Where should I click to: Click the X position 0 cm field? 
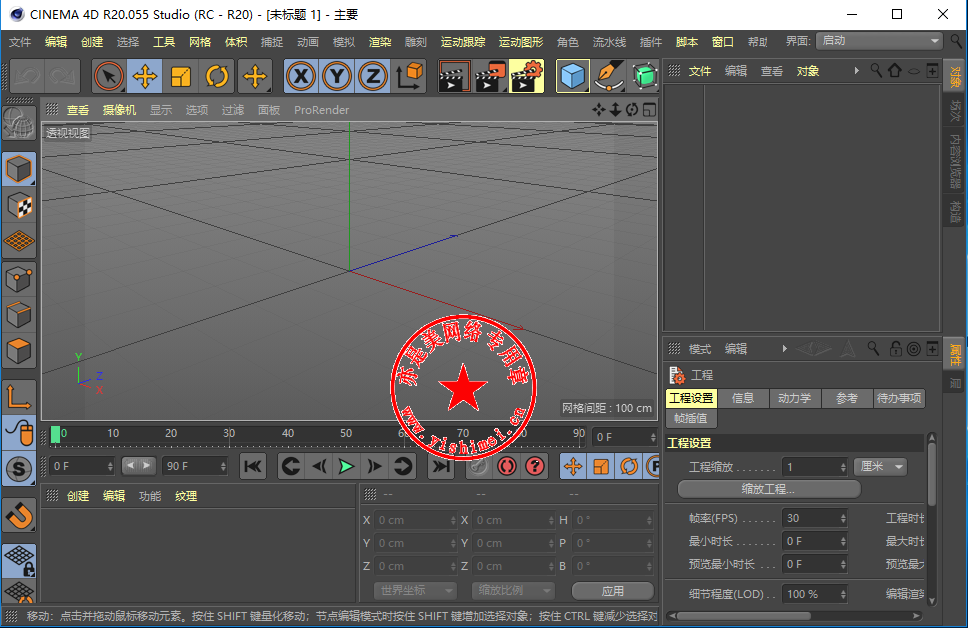tap(415, 520)
